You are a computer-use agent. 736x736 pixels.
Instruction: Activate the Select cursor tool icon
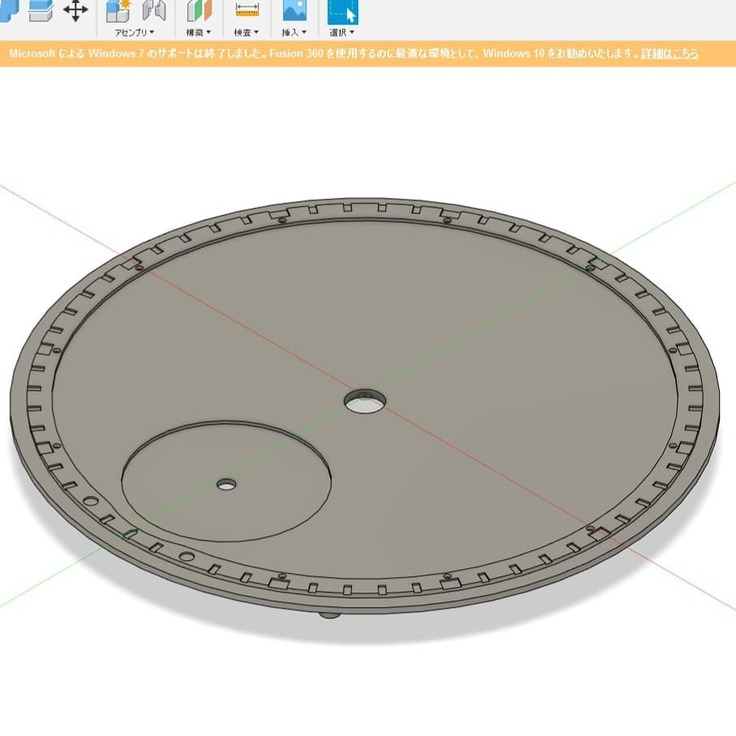coord(343,11)
